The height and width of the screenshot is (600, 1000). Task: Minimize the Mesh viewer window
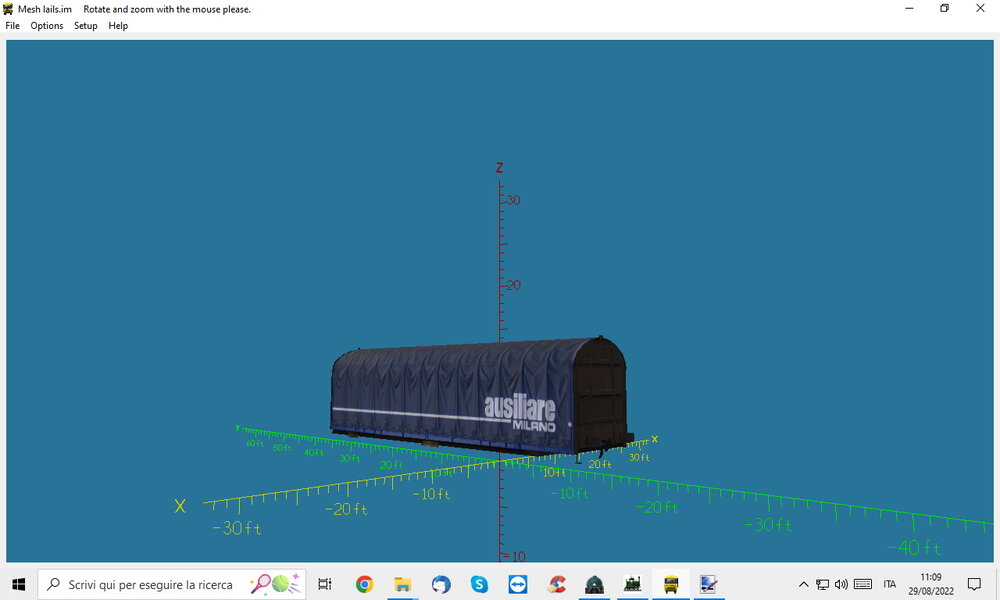909,8
